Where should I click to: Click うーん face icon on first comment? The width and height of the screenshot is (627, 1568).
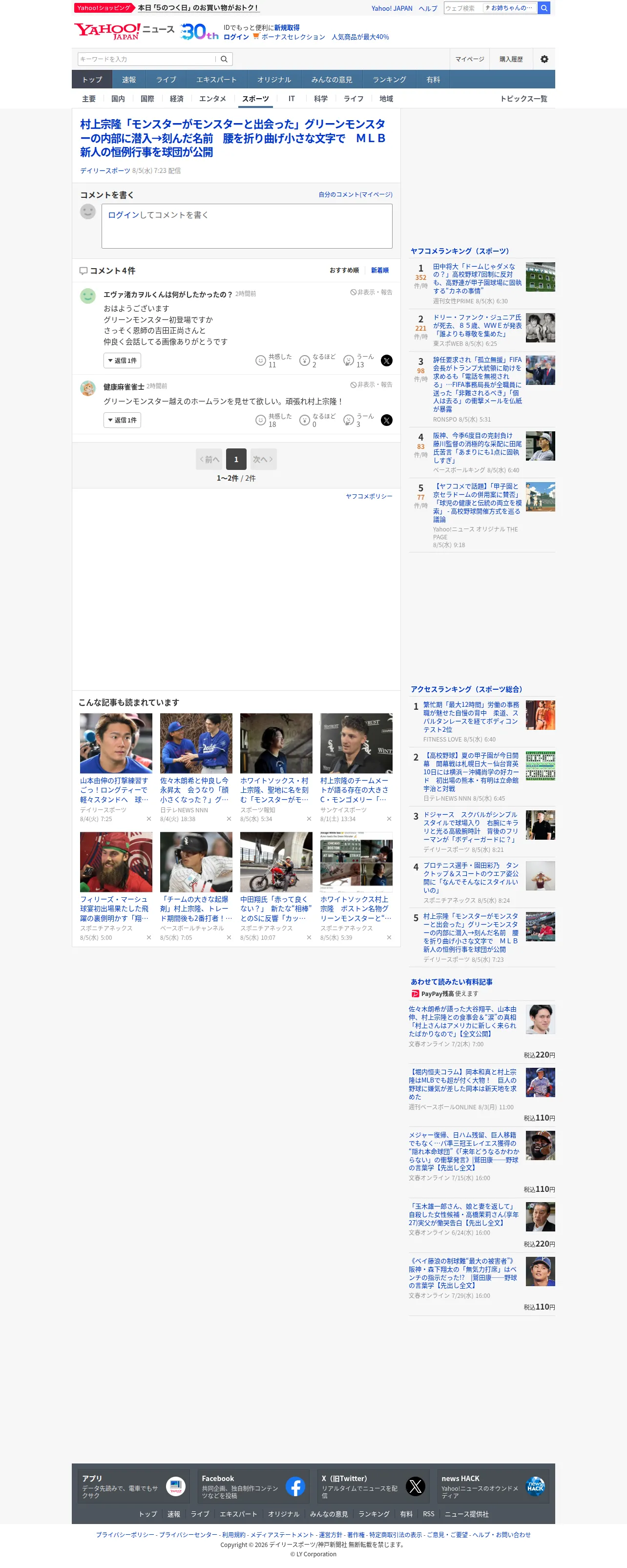349,360
